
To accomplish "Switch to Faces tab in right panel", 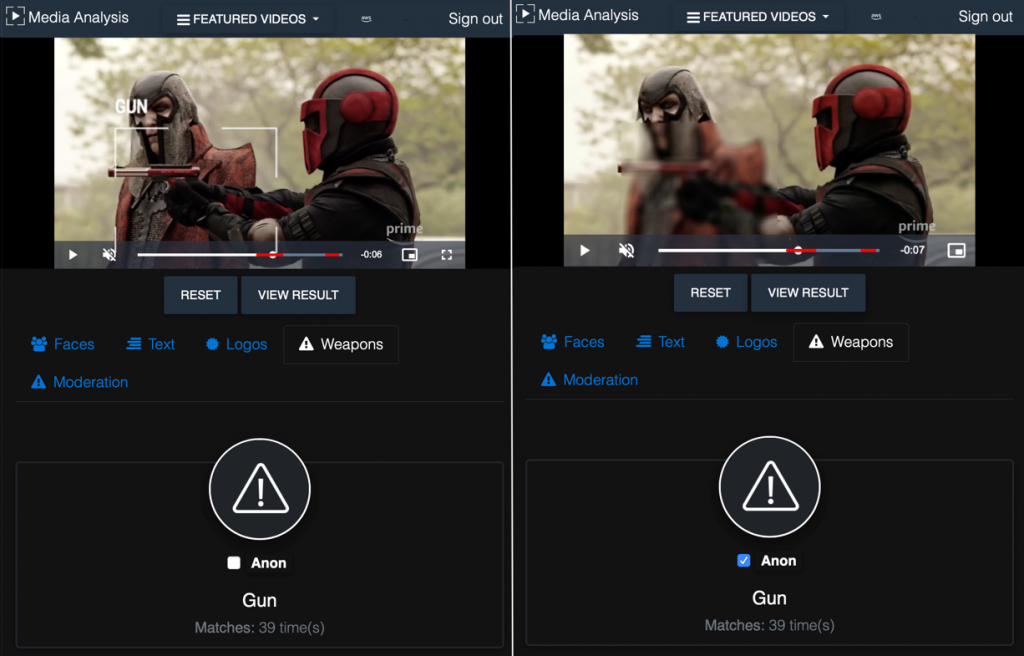I will (x=573, y=342).
